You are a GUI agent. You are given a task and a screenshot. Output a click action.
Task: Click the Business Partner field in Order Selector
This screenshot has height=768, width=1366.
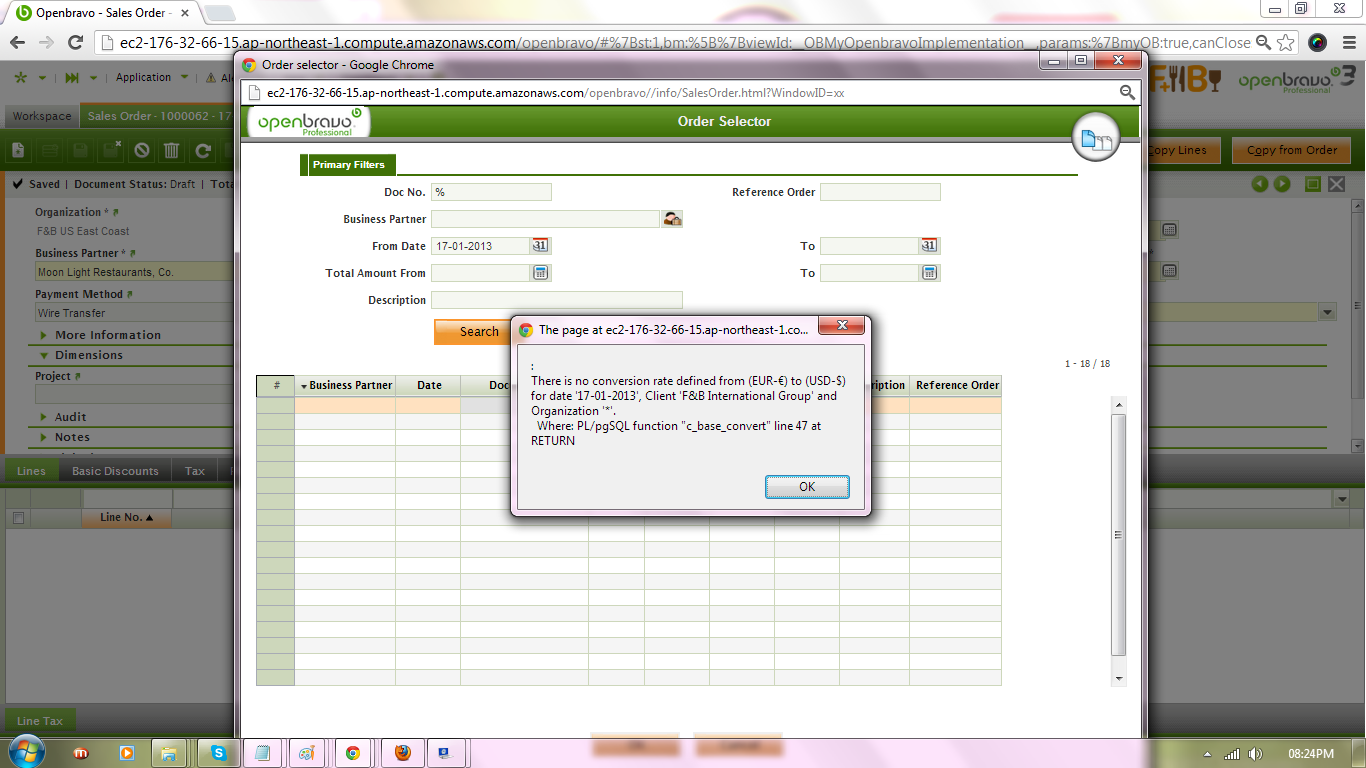pyautogui.click(x=545, y=219)
